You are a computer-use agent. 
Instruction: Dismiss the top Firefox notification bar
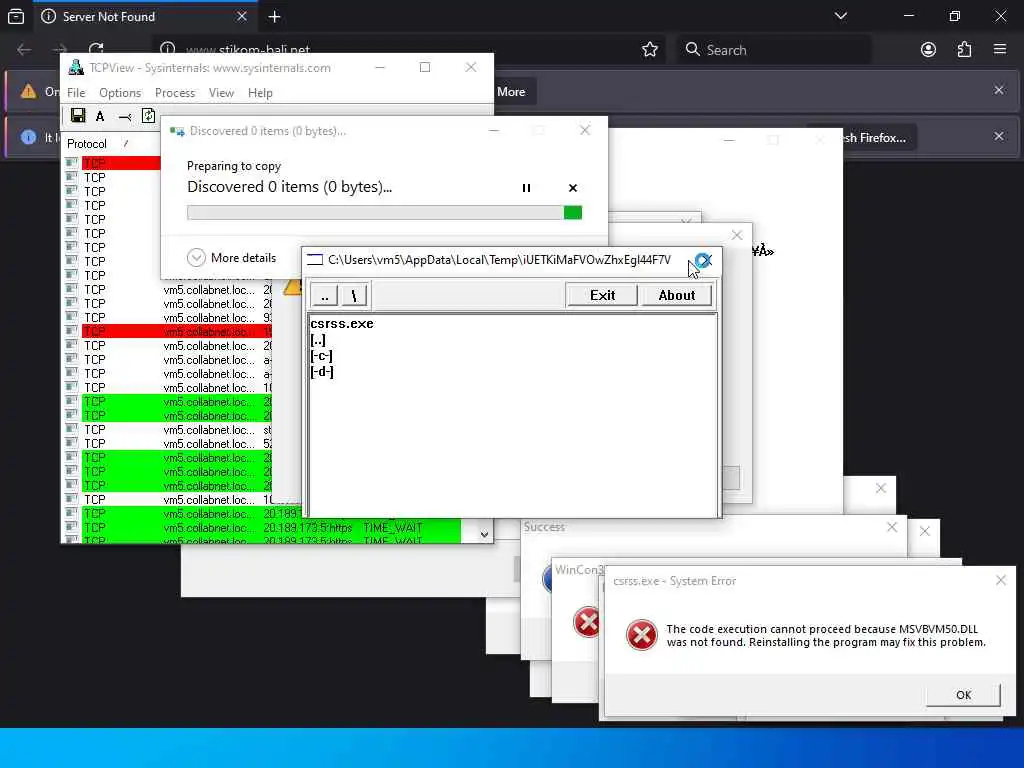pyautogui.click(x=999, y=90)
